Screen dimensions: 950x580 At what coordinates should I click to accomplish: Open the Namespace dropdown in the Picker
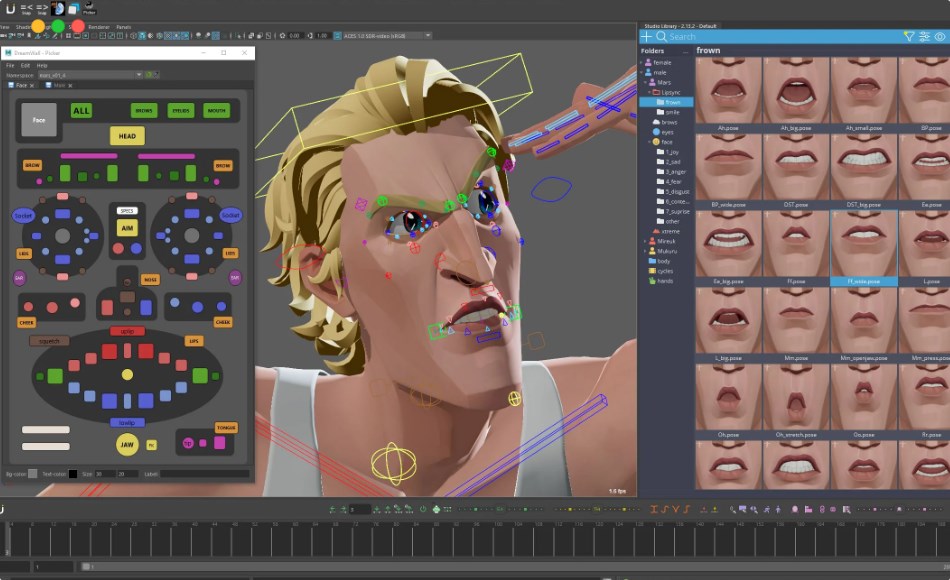(140, 73)
